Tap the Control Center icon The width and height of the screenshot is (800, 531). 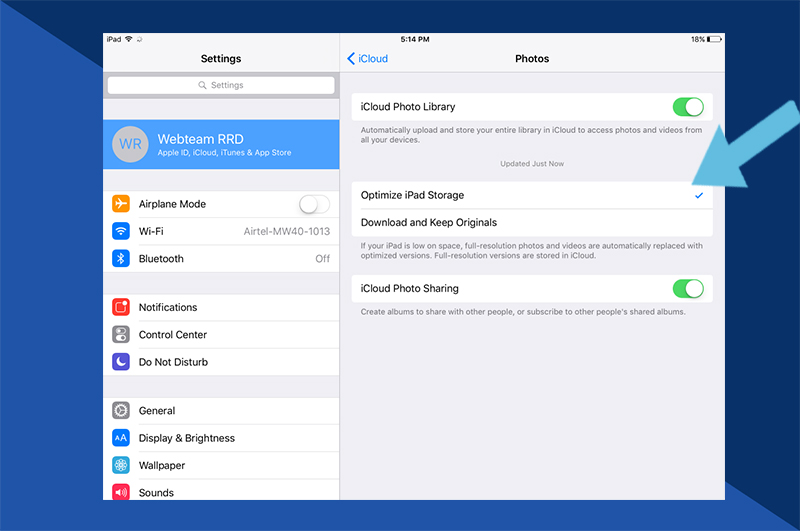pos(121,335)
